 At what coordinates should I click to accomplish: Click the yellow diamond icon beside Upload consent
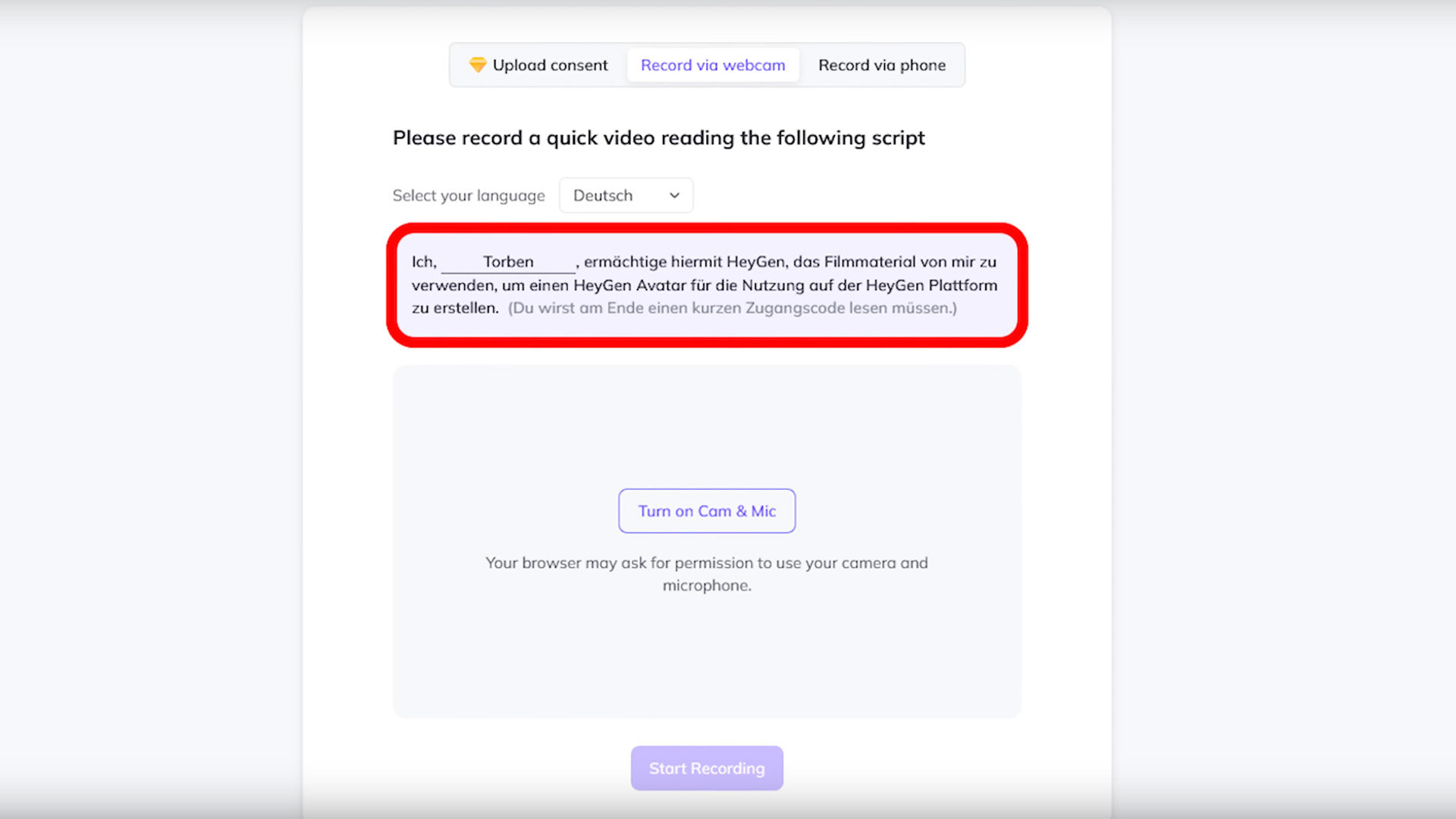click(x=479, y=65)
